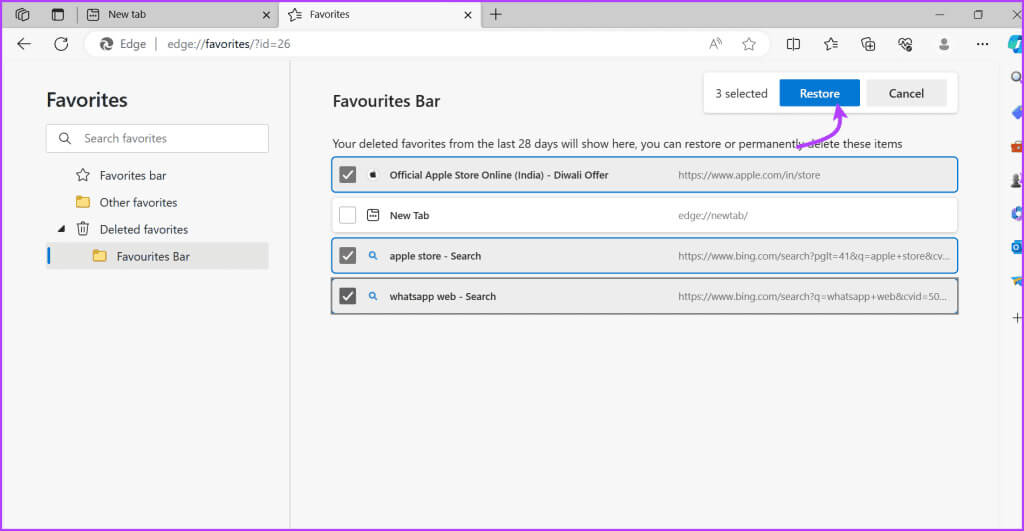Viewport: 1024px width, 531px height.
Task: Click the add to favorites star icon
Action: coord(748,44)
